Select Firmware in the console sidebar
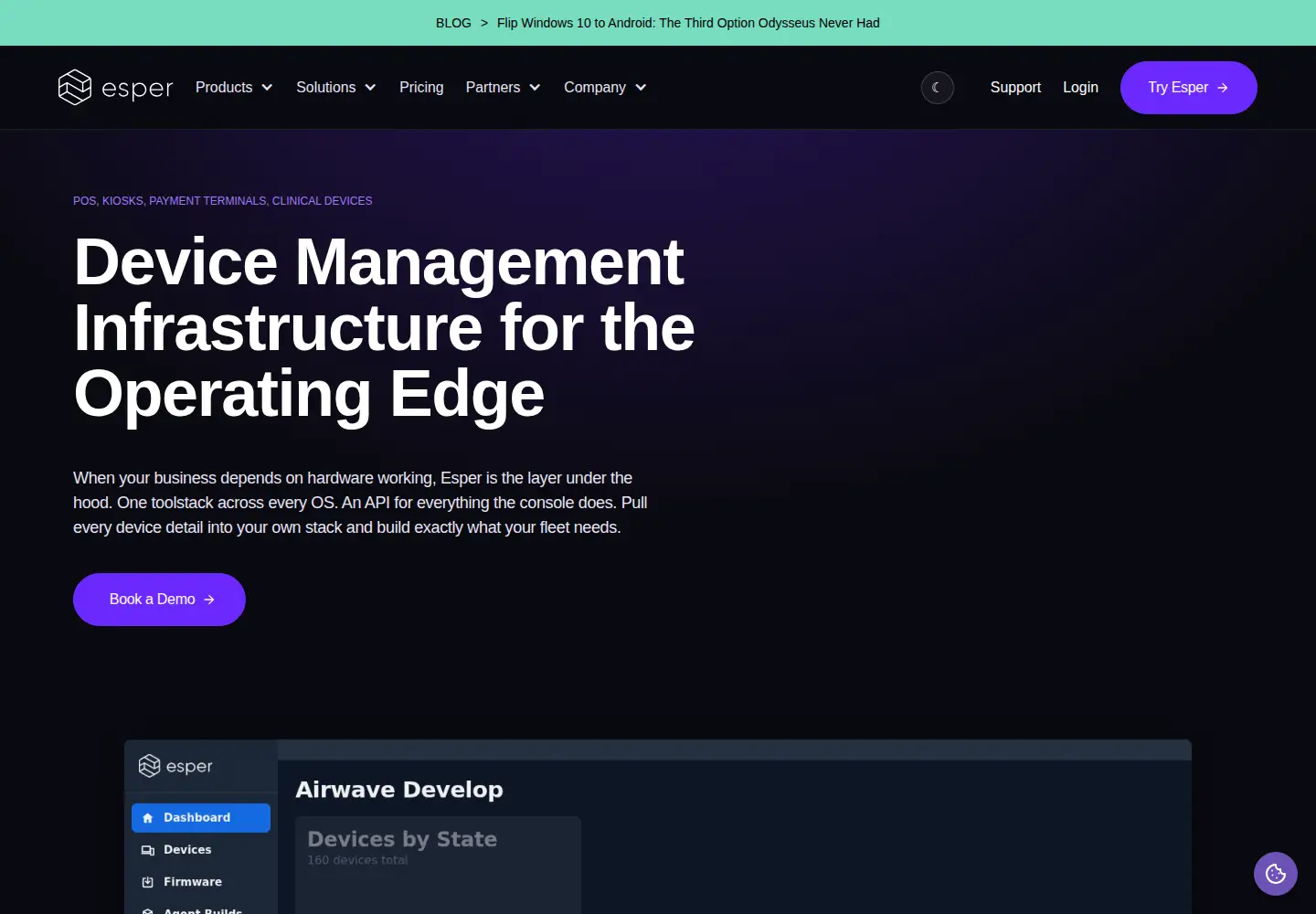This screenshot has width=1316, height=914. point(201,882)
